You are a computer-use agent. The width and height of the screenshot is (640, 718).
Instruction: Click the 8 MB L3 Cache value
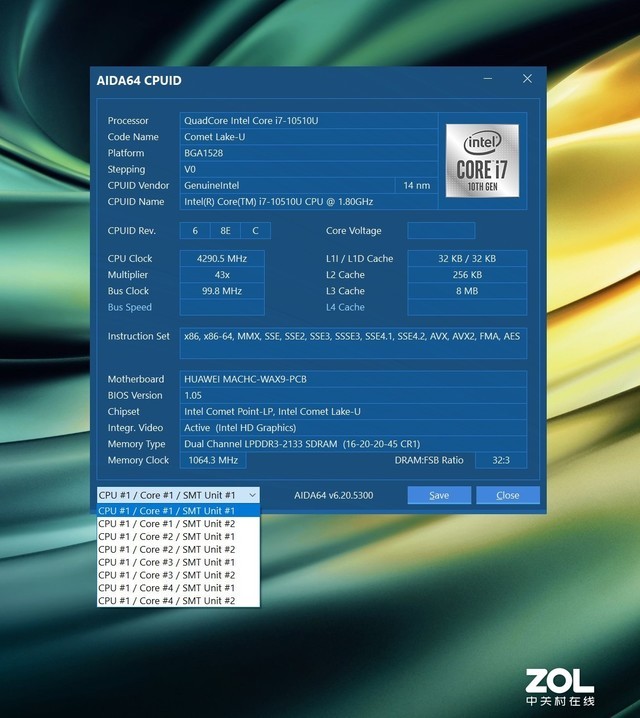coord(467,291)
